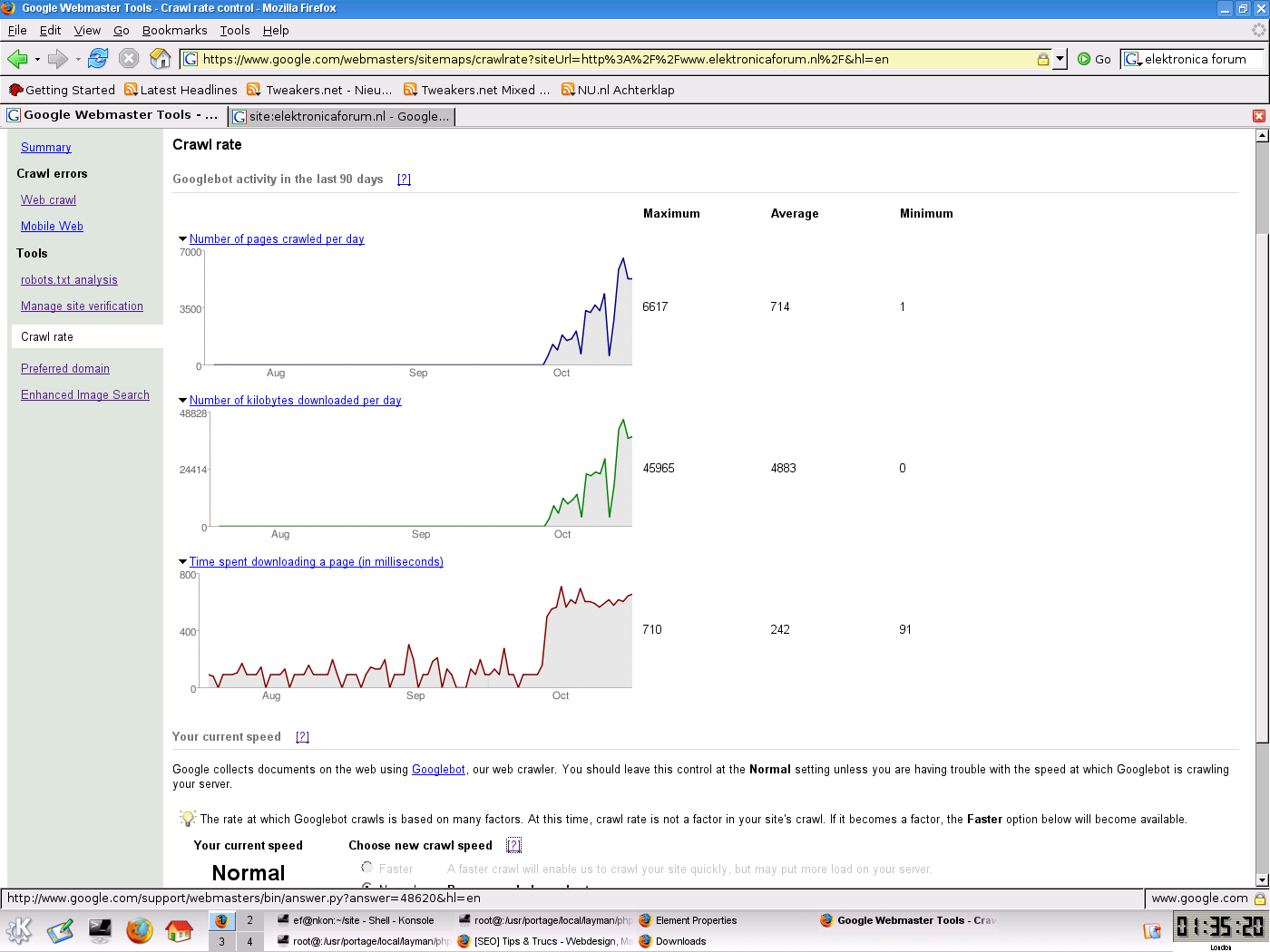Image resolution: width=1270 pixels, height=952 pixels.
Task: Launch the text editor from the panel
Action: coord(60,930)
